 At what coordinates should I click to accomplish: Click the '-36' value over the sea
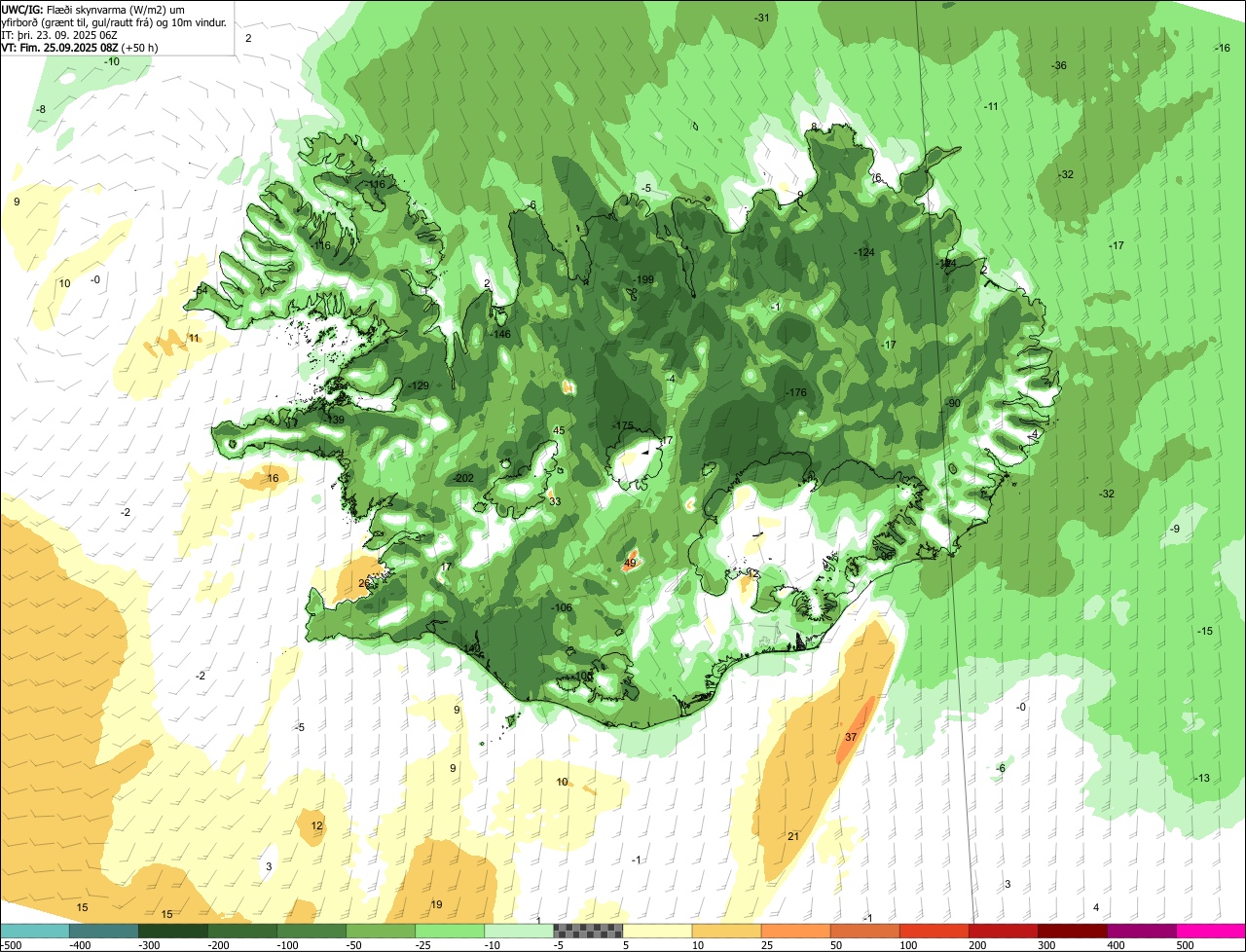[x=1059, y=65]
